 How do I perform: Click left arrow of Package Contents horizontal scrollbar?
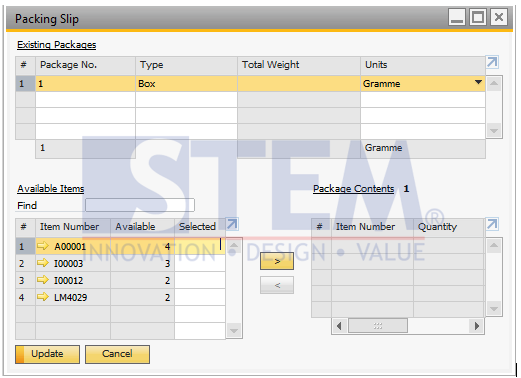point(339,326)
